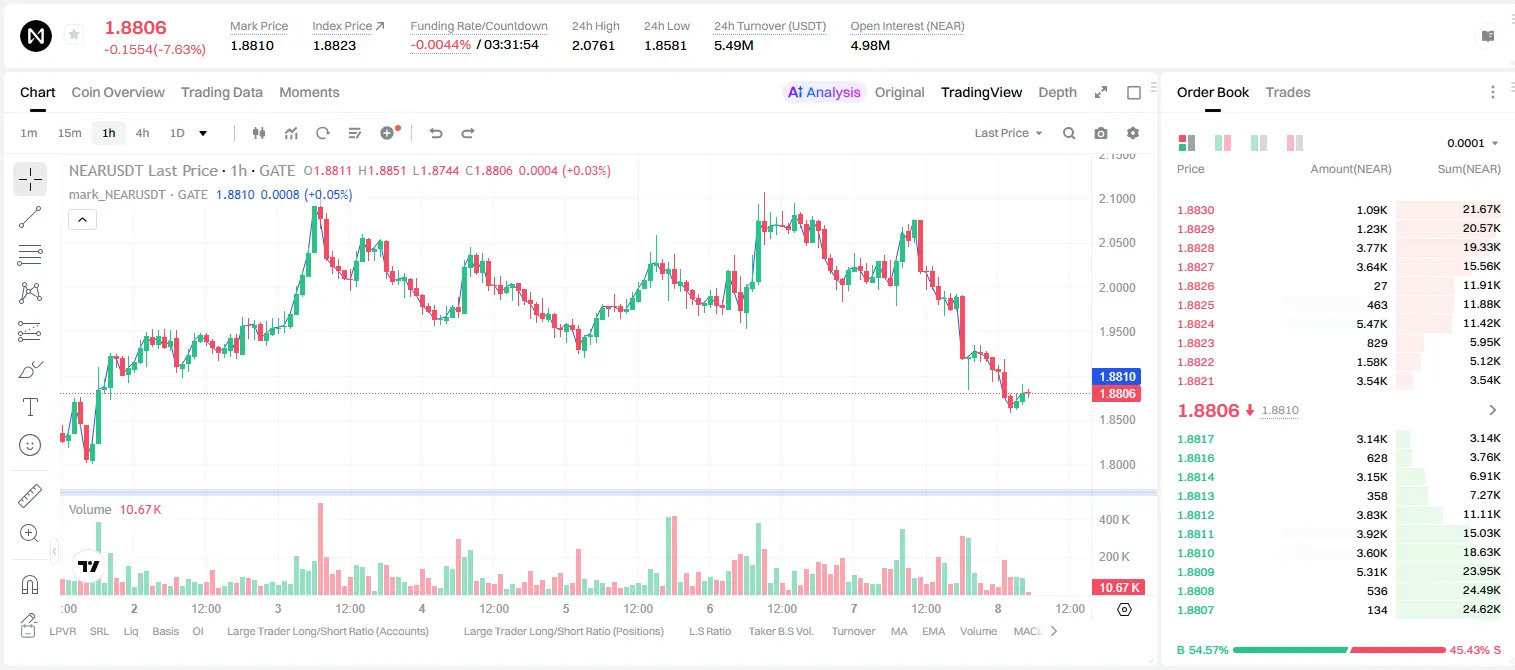Expand more timeframe intervals dropdown arrow
Screen dimensions: 1515x670
203,133
